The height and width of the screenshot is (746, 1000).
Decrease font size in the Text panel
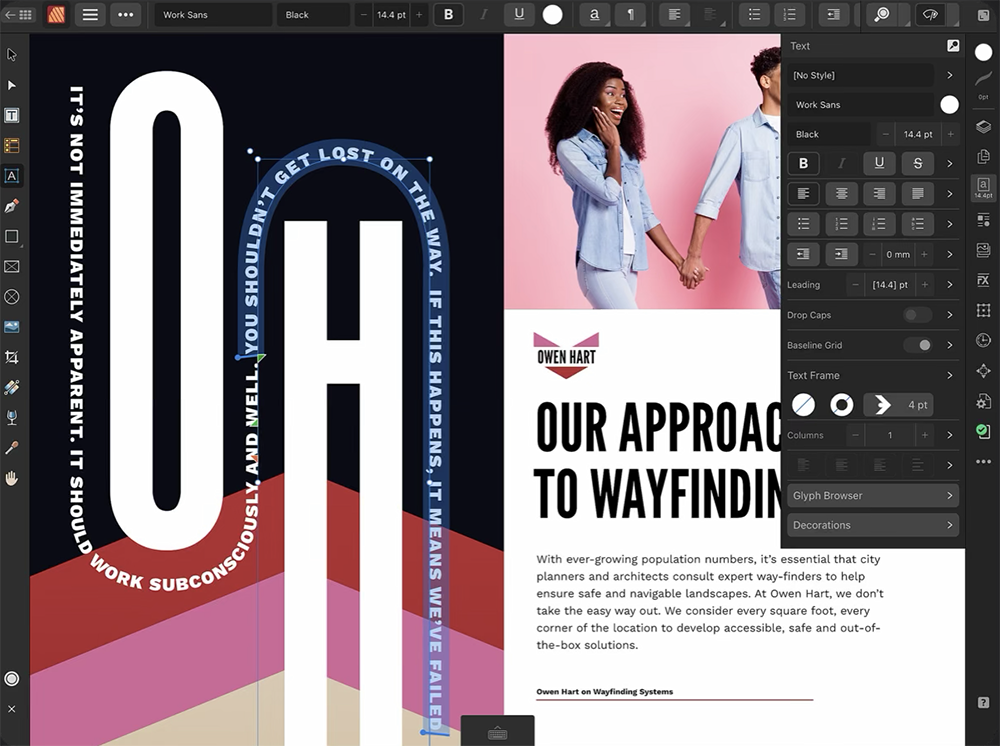point(885,134)
